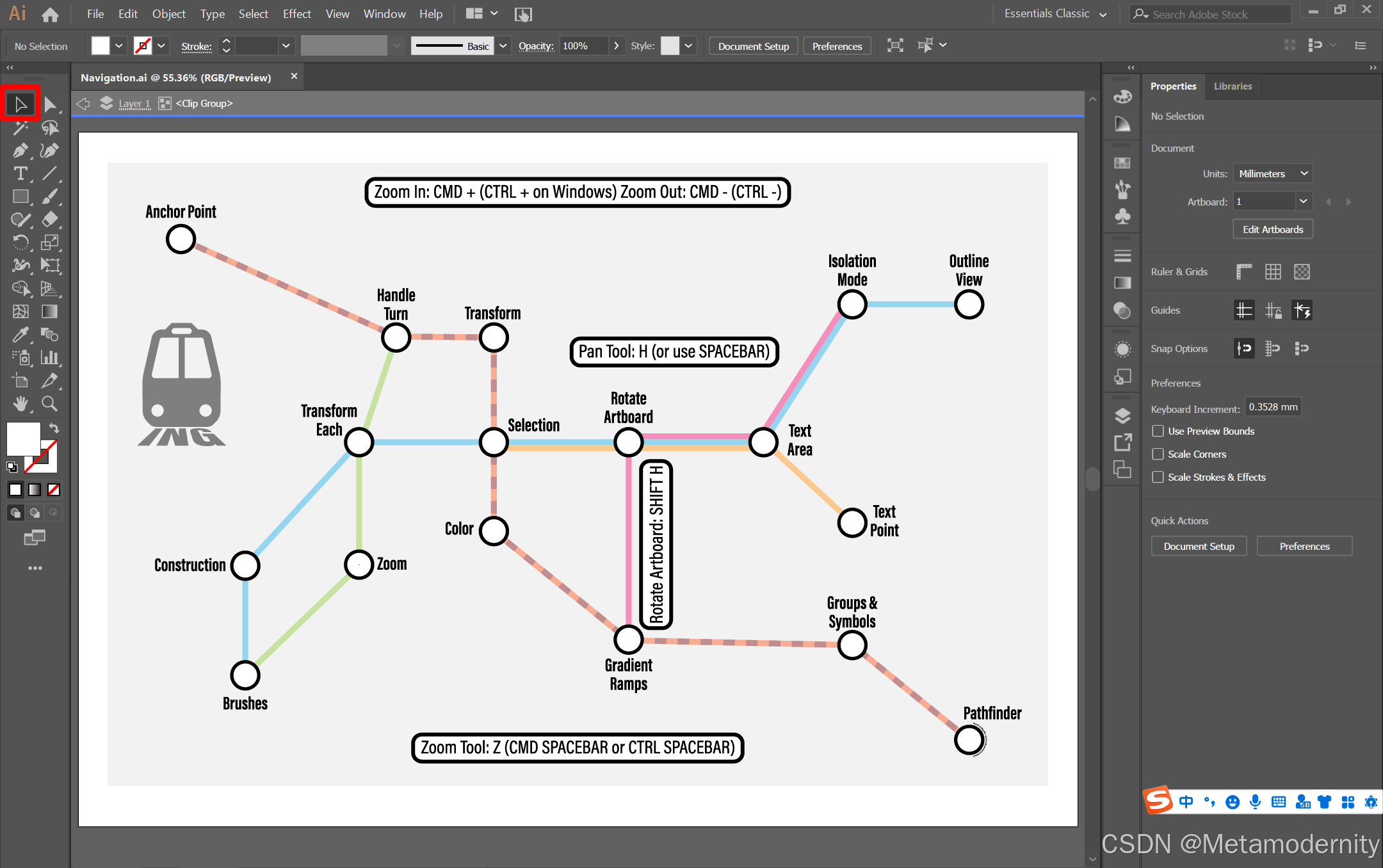Switch to the Libraries tab
1383x868 pixels.
tap(1233, 86)
